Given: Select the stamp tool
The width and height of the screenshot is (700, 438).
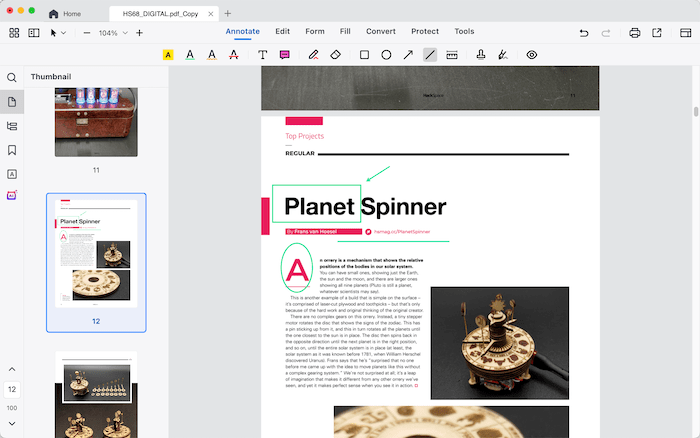Looking at the screenshot, I should [x=481, y=55].
